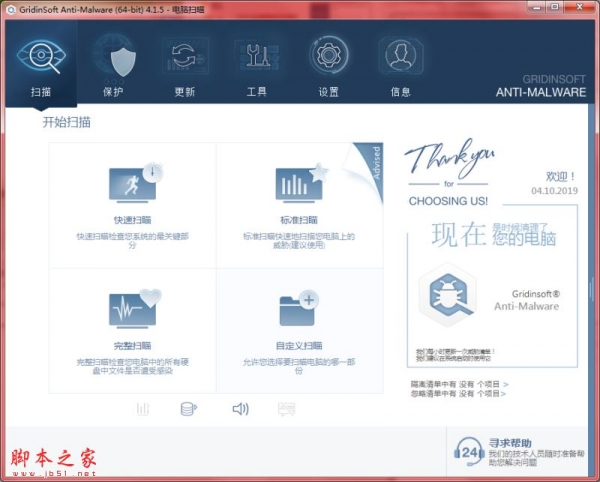Open the 扫描 (Scan) tab
This screenshot has width=600, height=482.
click(41, 64)
